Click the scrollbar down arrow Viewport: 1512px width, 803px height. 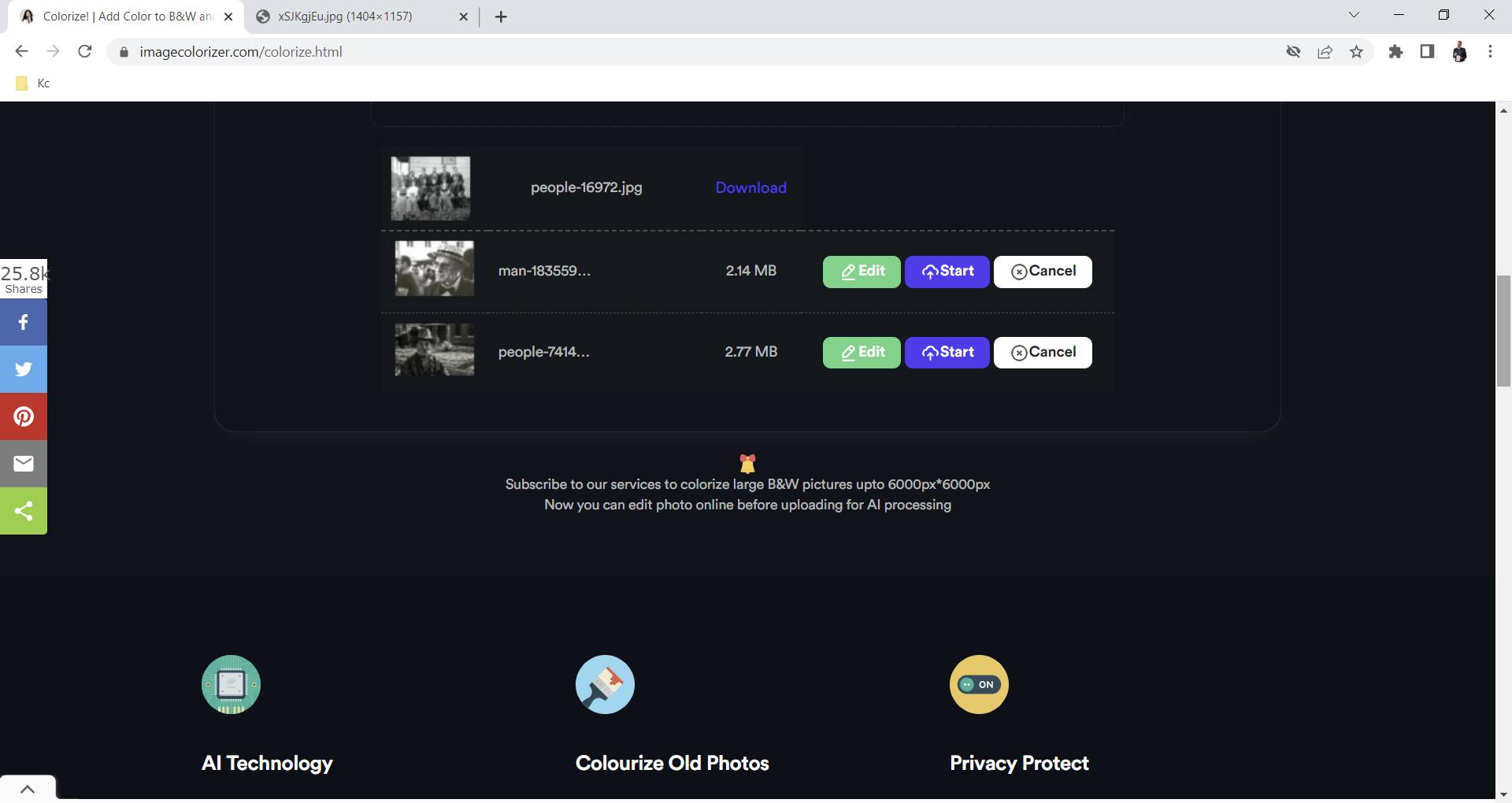[1503, 794]
